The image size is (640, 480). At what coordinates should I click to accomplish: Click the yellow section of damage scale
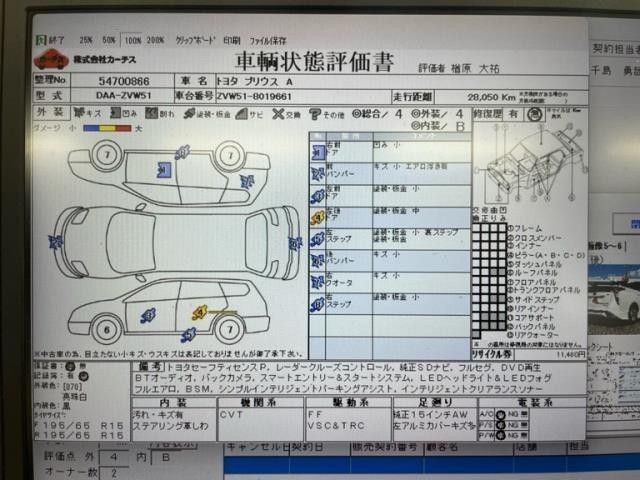click(107, 128)
